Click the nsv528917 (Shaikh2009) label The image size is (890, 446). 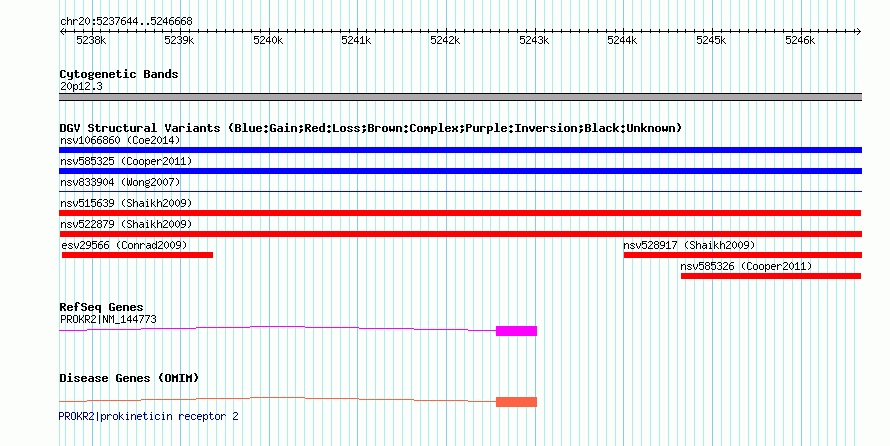[x=690, y=245]
